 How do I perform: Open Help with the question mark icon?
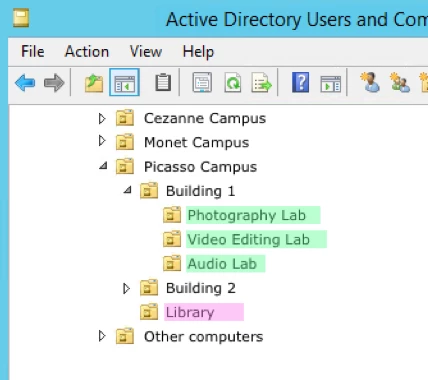point(300,82)
